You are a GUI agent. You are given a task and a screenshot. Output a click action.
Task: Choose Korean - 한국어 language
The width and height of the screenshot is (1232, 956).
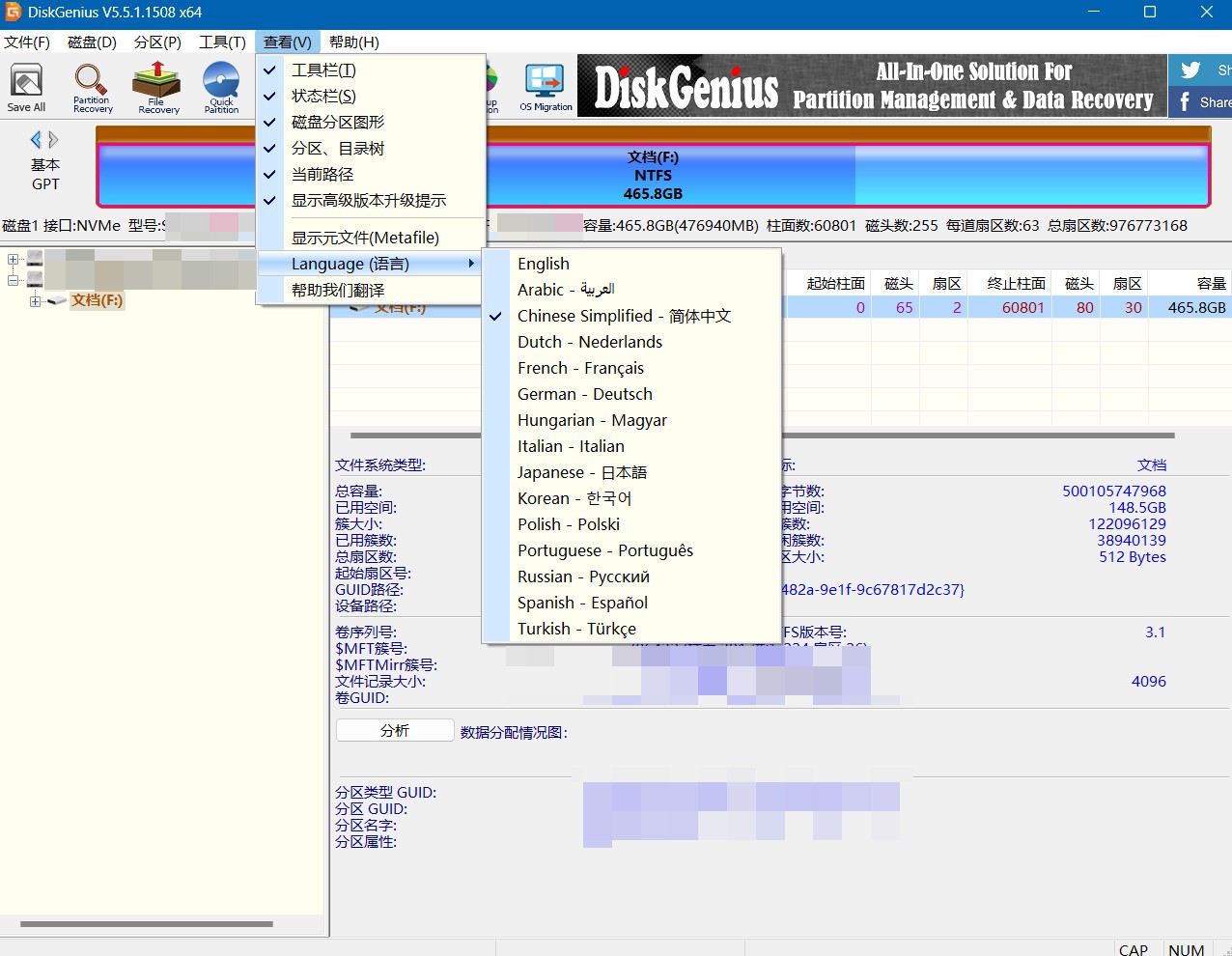point(631,498)
